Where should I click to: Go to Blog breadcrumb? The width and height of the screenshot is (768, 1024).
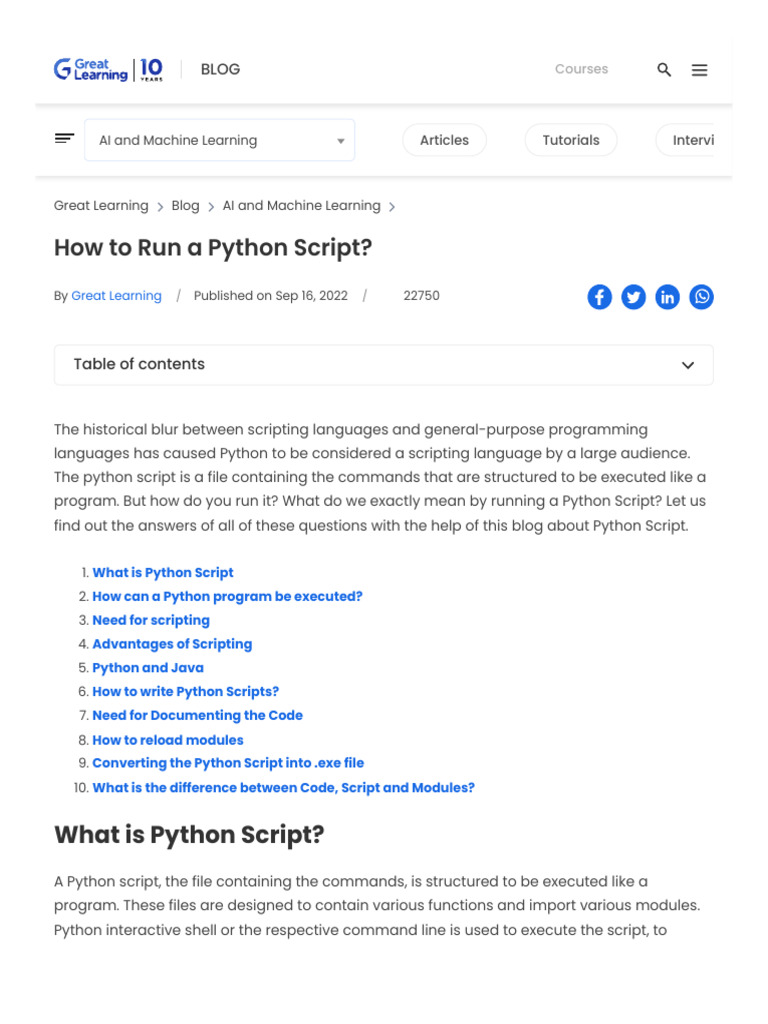(x=185, y=205)
